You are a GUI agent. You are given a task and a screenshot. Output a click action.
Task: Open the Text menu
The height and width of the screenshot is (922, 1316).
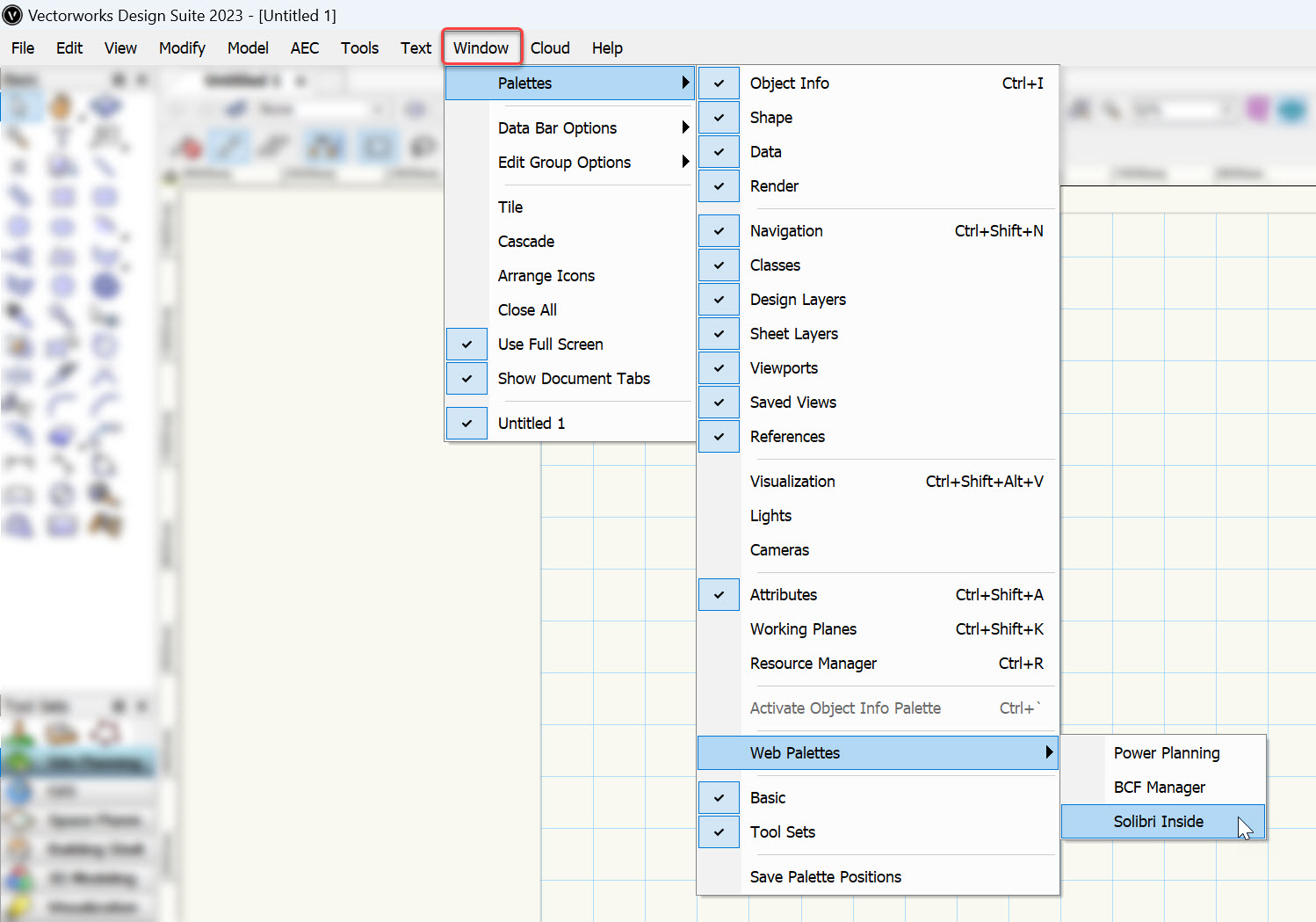click(x=416, y=48)
